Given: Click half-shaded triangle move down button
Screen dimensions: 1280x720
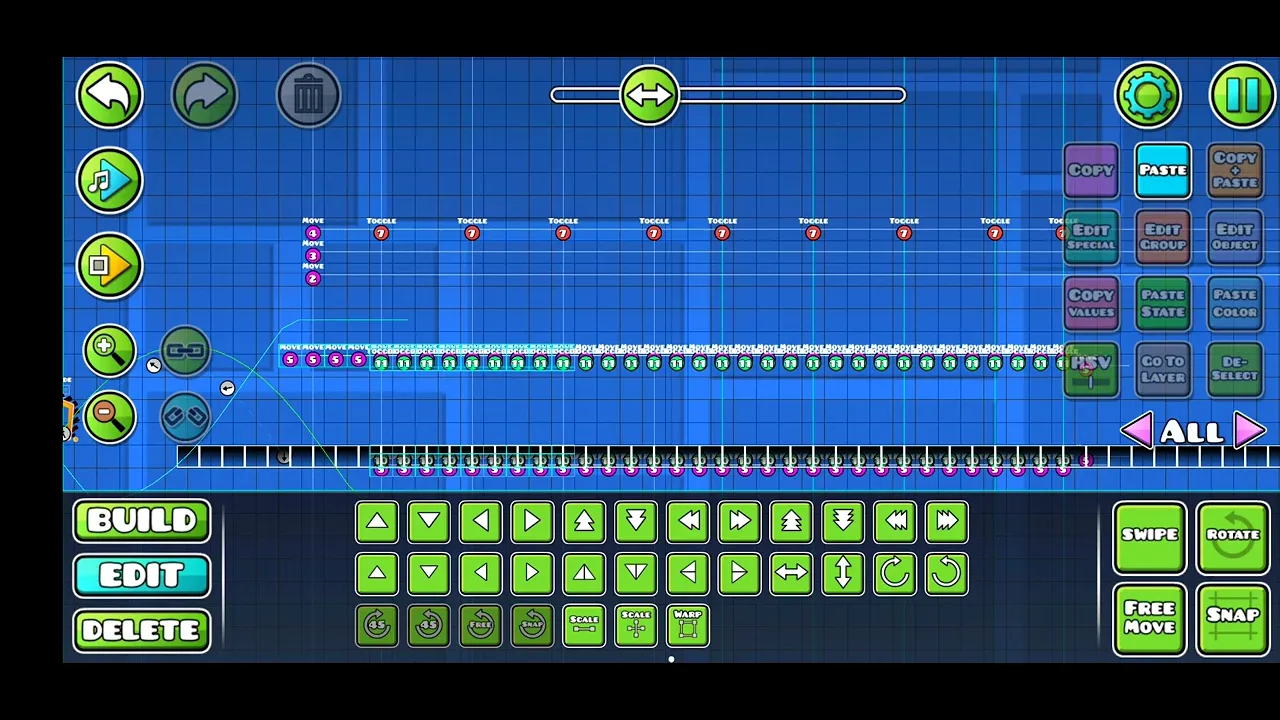Looking at the screenshot, I should [x=636, y=573].
